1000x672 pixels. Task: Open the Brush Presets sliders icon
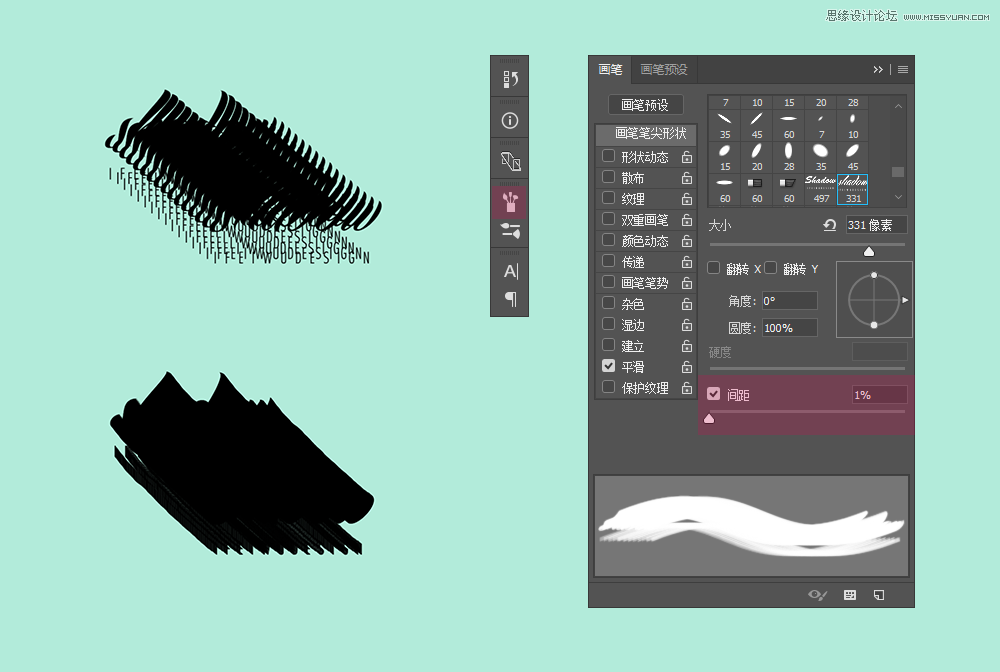pos(510,231)
